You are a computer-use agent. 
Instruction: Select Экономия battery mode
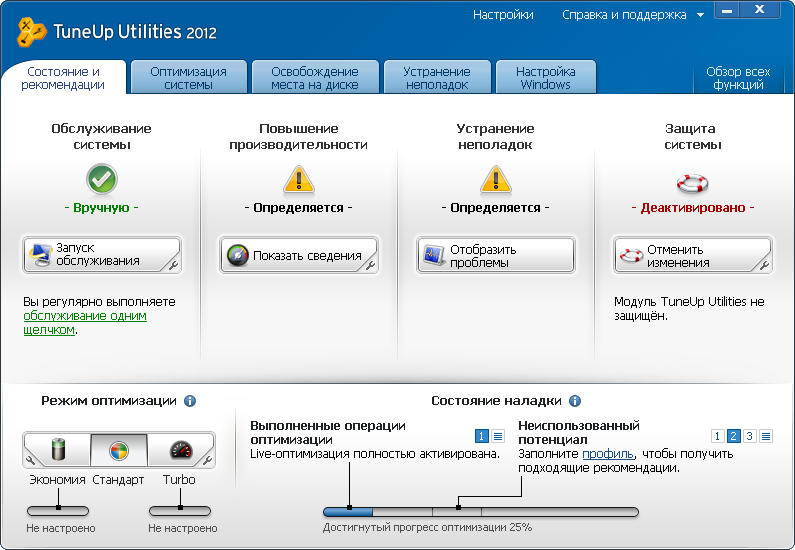[x=59, y=449]
